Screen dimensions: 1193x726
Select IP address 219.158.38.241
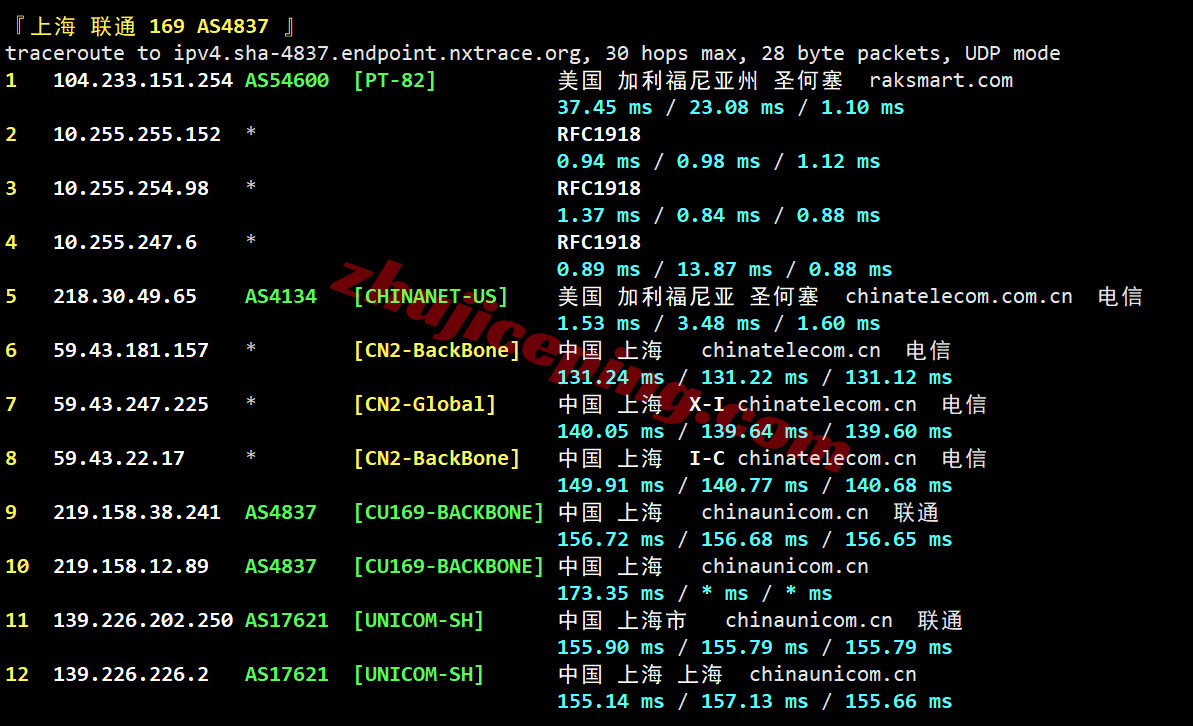137,513
